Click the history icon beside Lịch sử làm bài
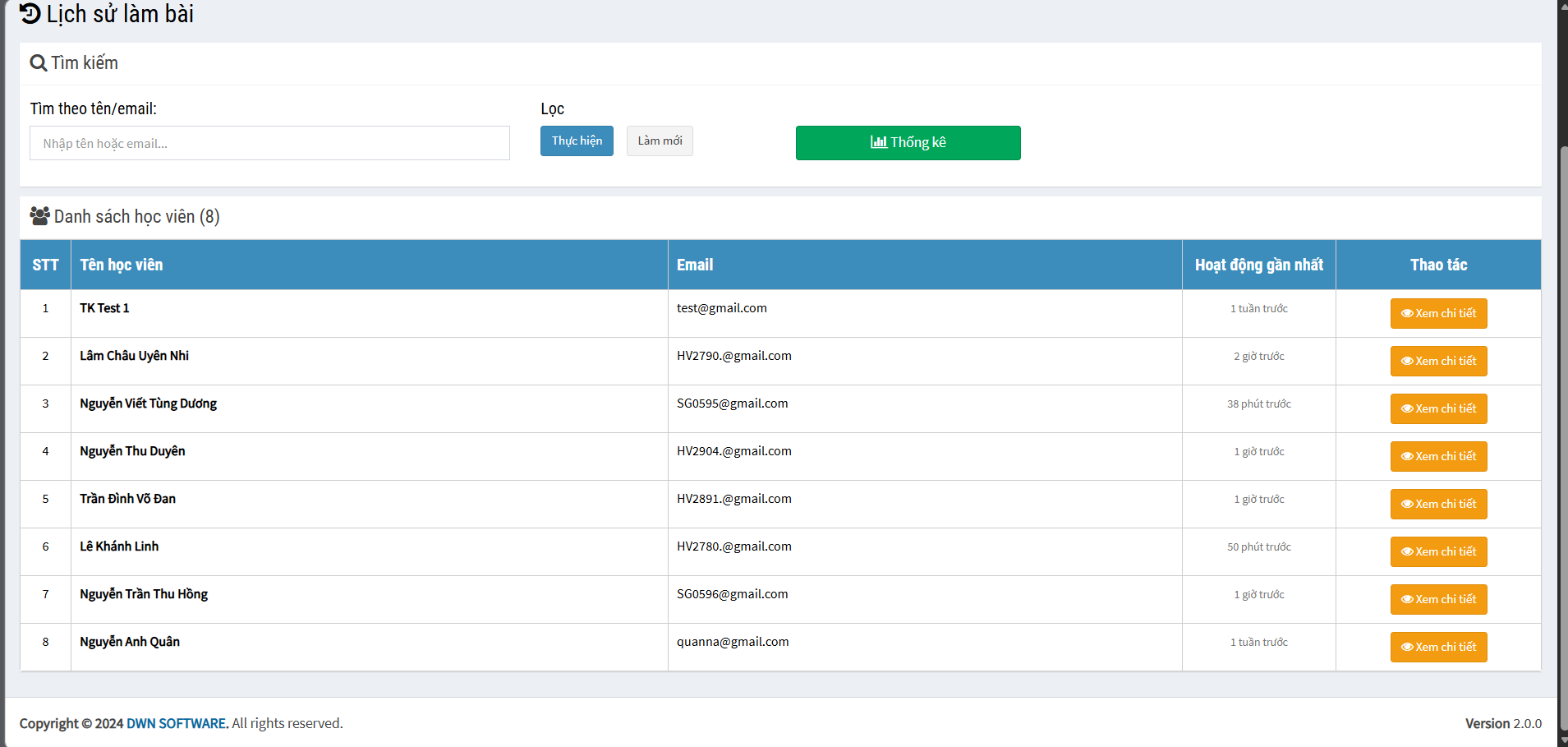The image size is (1568, 747). point(30,14)
